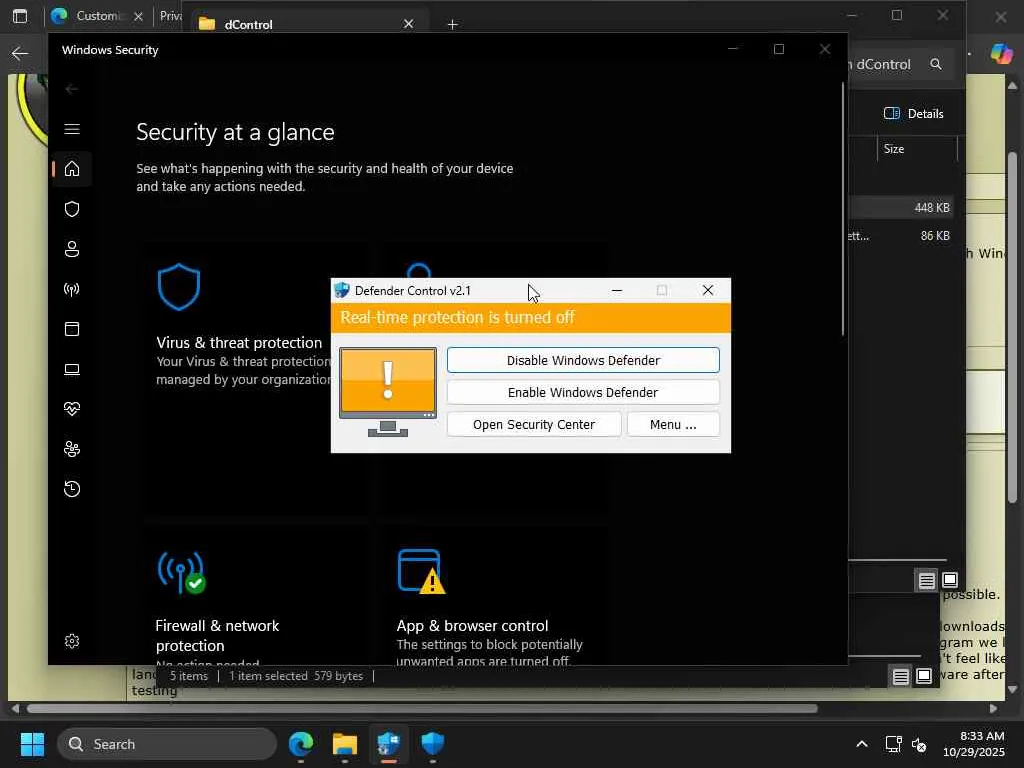Screen dimensions: 1024x768
Task: Click the Windows Security window vertical scrollbar
Action: [x=843, y=209]
